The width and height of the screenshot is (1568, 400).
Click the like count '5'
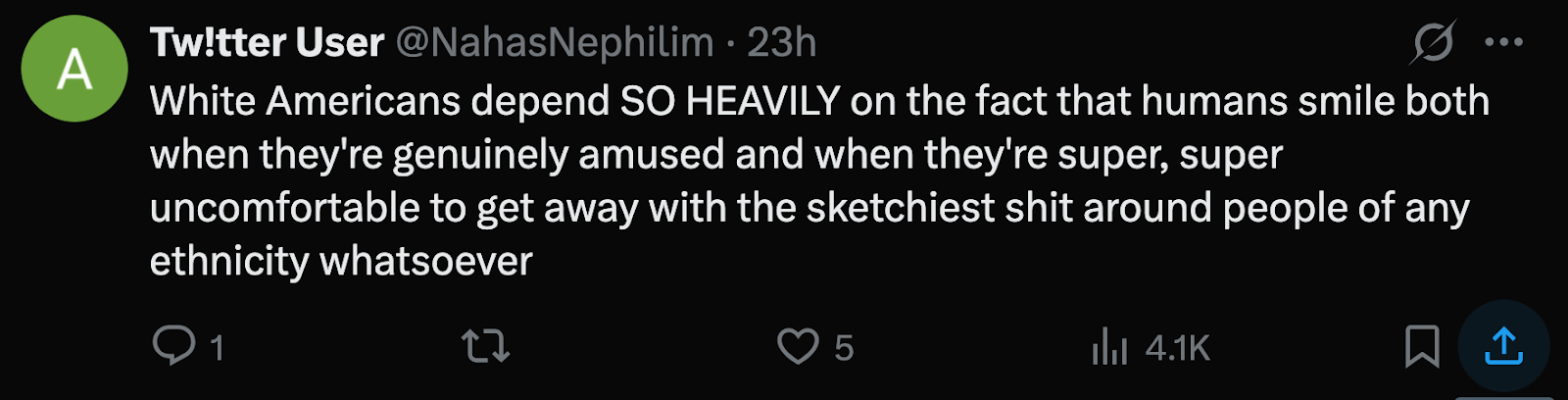coord(844,348)
